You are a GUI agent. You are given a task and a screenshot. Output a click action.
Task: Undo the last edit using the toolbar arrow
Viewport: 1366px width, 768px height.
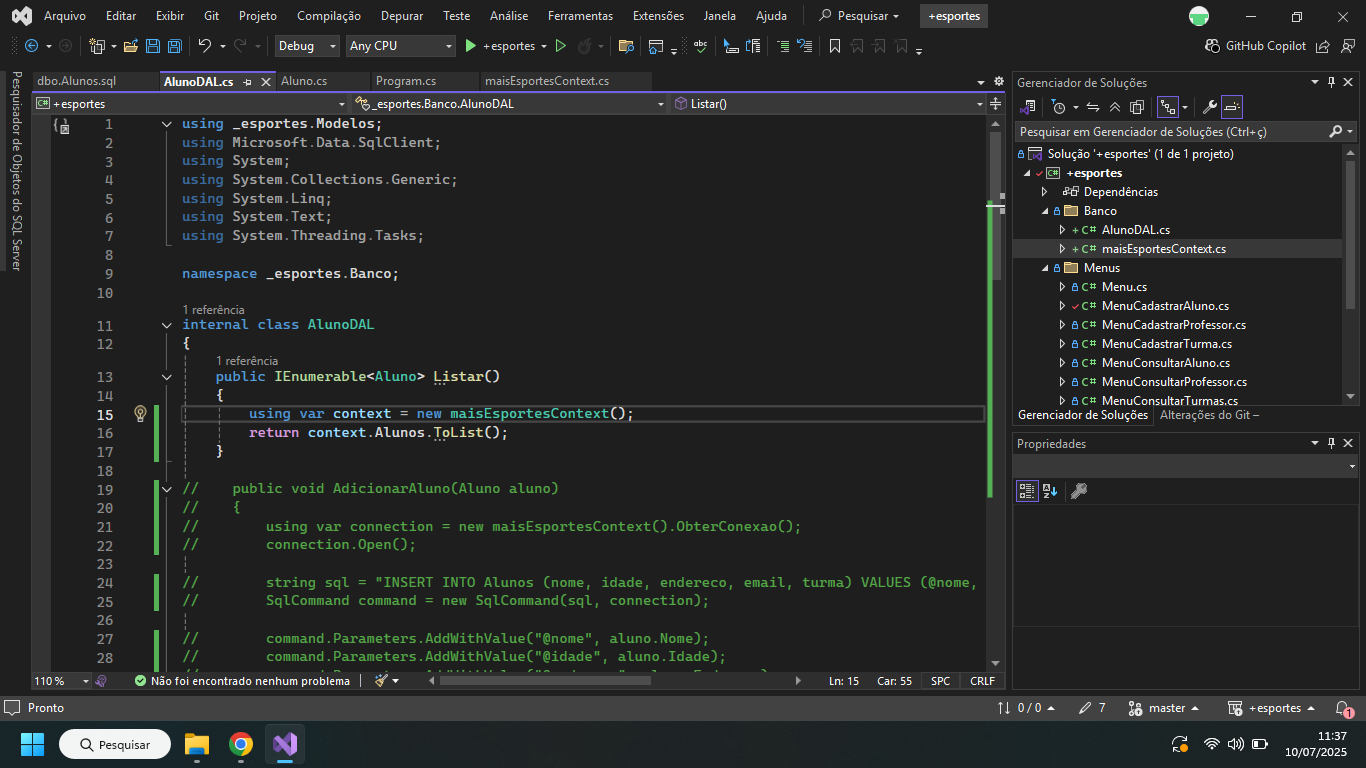click(204, 46)
